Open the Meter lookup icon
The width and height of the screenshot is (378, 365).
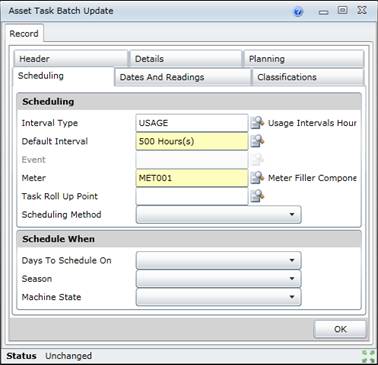click(x=257, y=178)
